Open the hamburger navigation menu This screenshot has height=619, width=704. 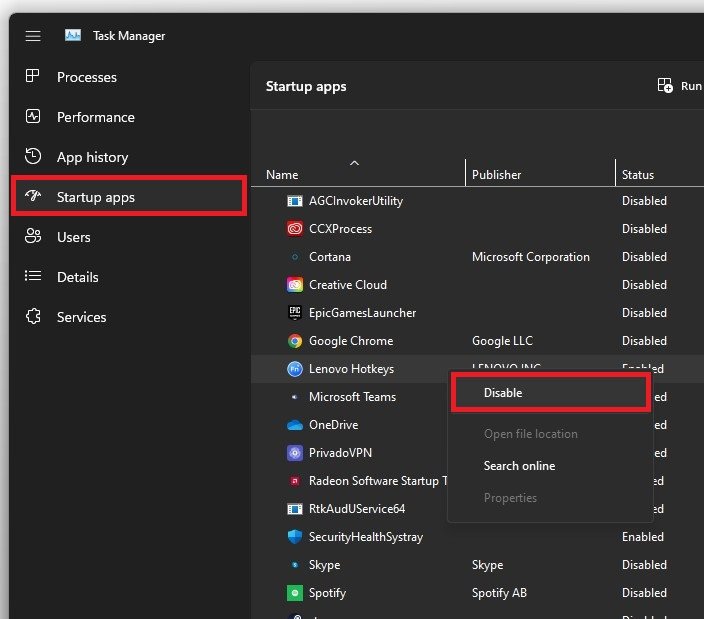pyautogui.click(x=33, y=36)
